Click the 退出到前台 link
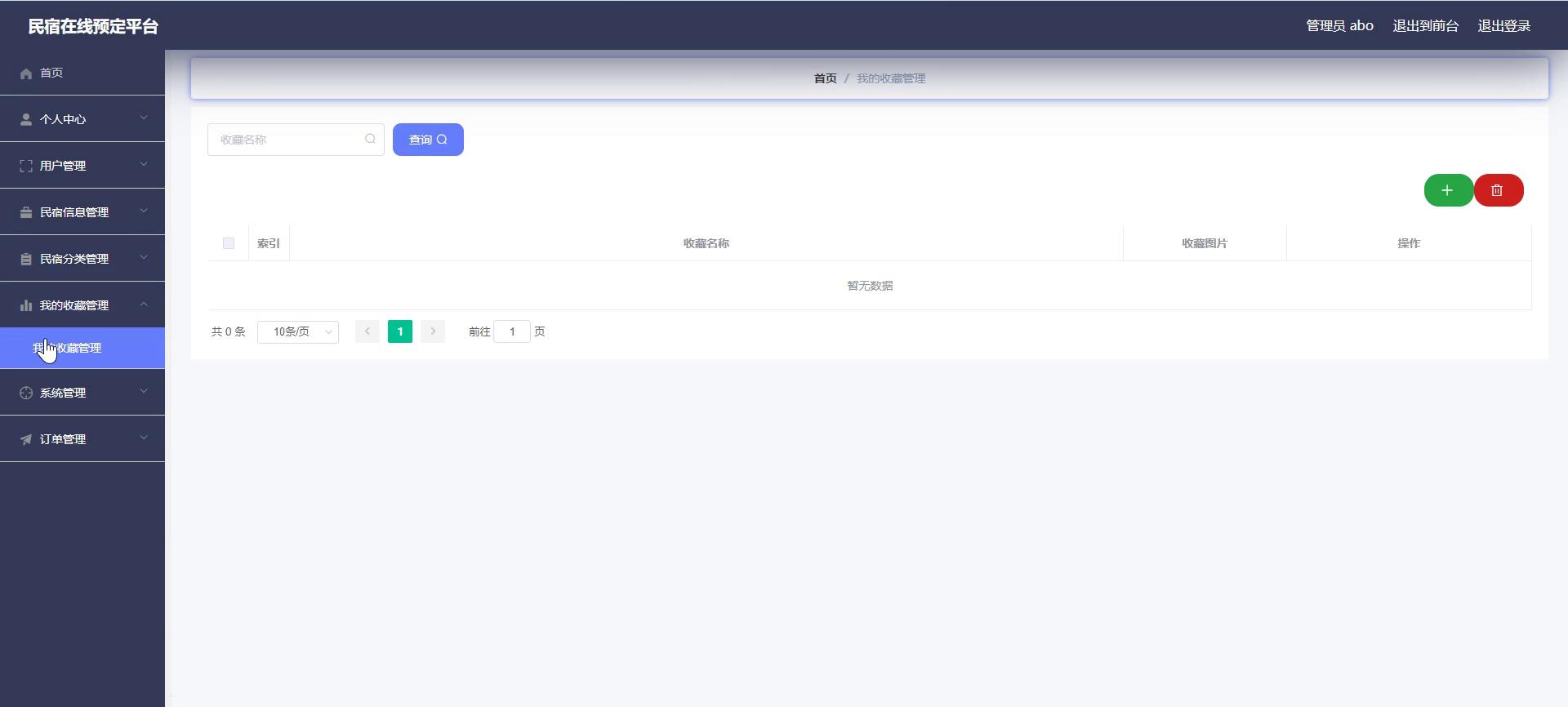This screenshot has width=1568, height=707. 1425,26
